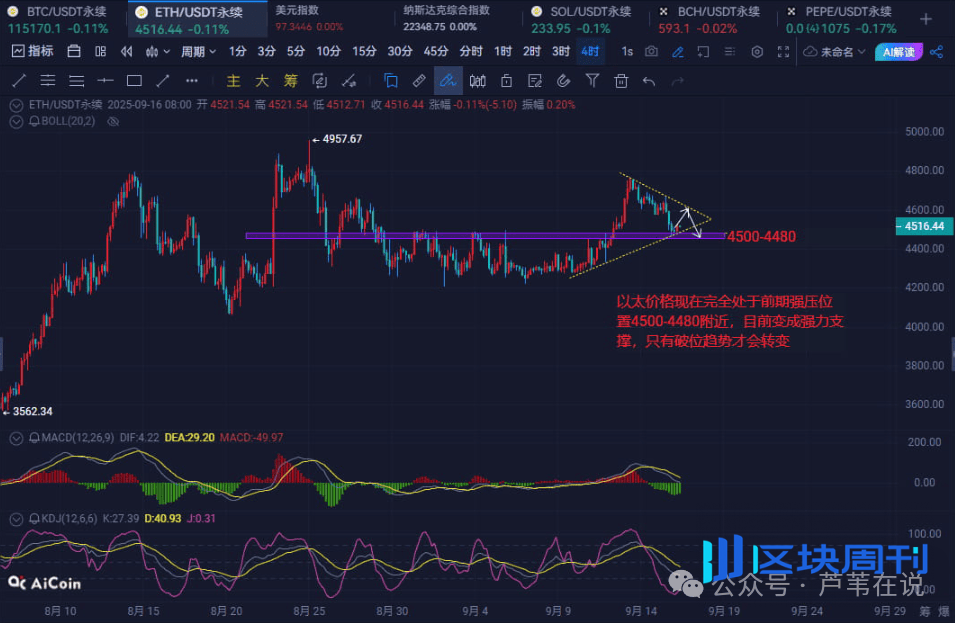Toggle the 大 large-order indicator
955x623 pixels.
262,81
